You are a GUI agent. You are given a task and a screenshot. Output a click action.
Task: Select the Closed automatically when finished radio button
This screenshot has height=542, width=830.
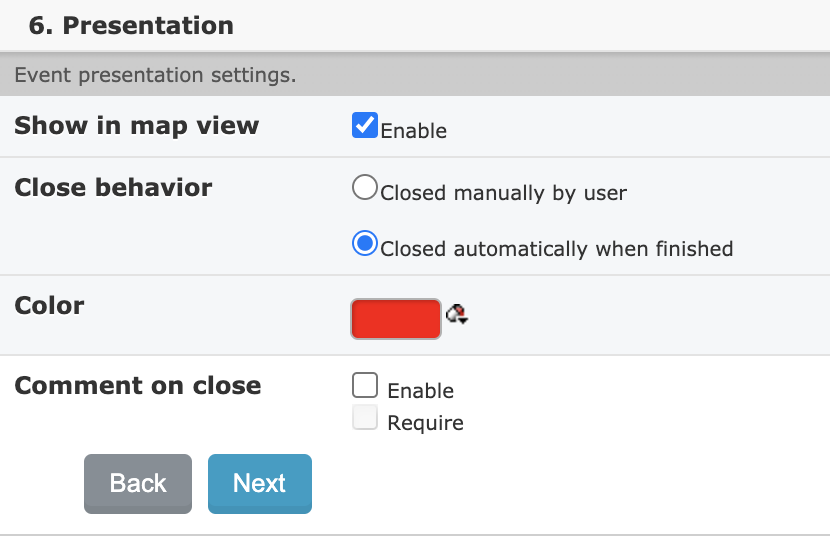point(365,243)
